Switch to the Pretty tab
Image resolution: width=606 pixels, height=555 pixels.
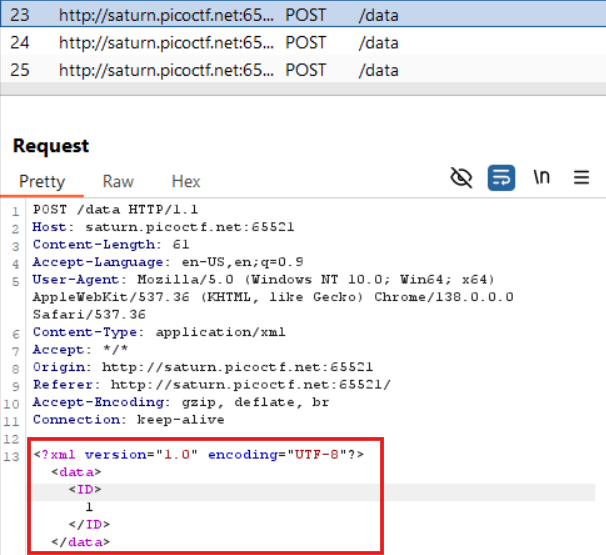(42, 181)
